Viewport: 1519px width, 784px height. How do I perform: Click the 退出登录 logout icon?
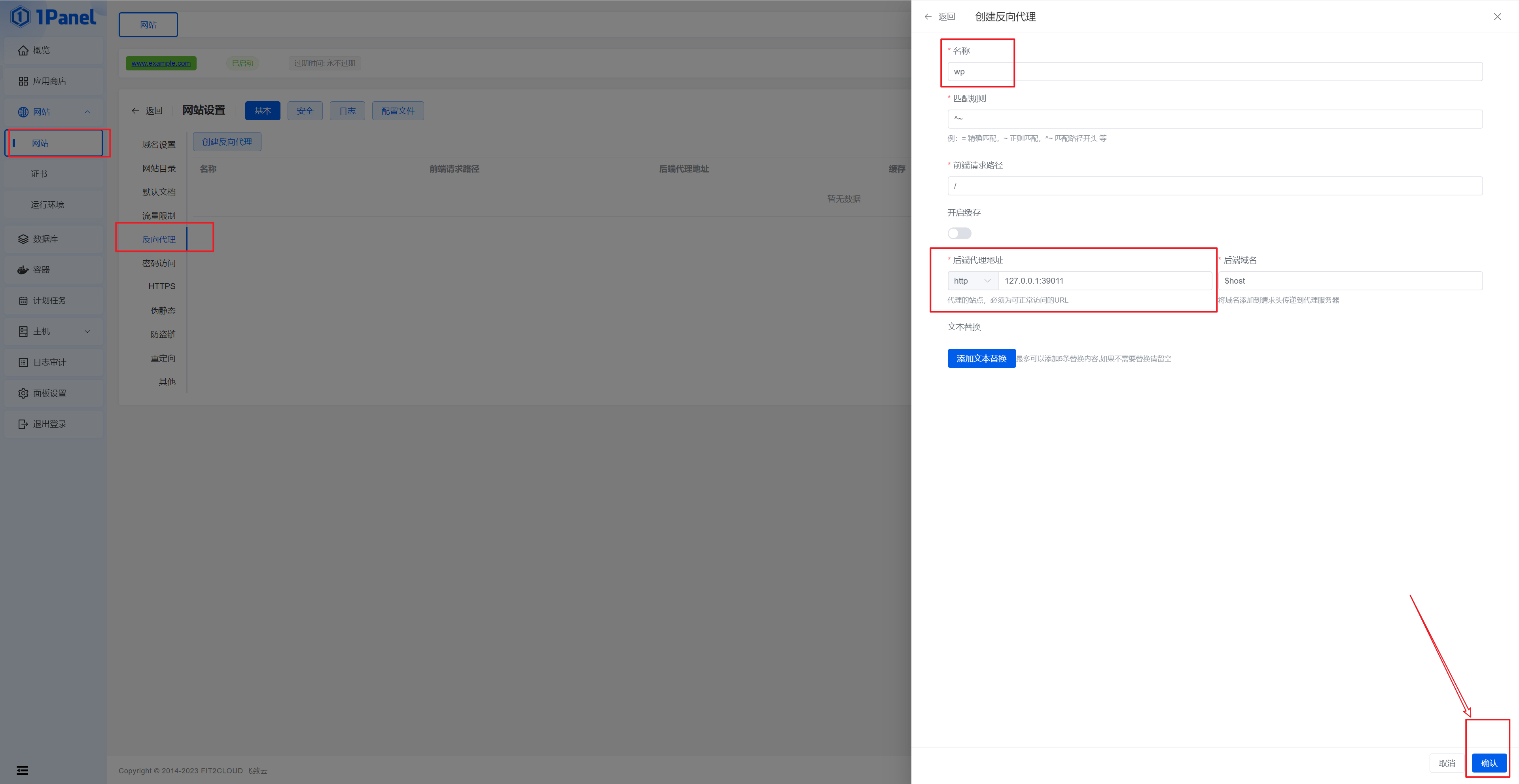pyautogui.click(x=23, y=424)
